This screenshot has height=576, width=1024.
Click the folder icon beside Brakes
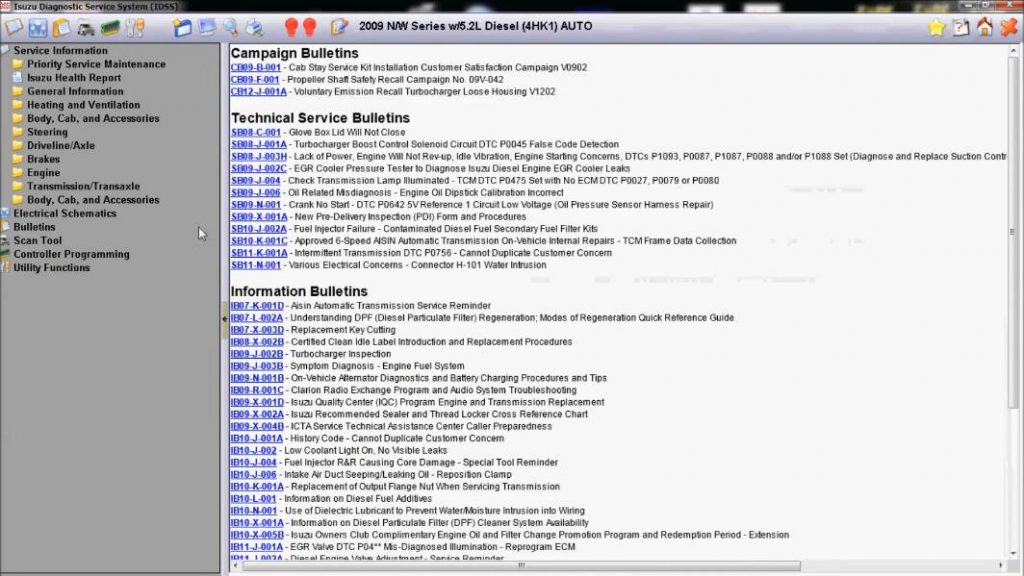tap(18, 159)
